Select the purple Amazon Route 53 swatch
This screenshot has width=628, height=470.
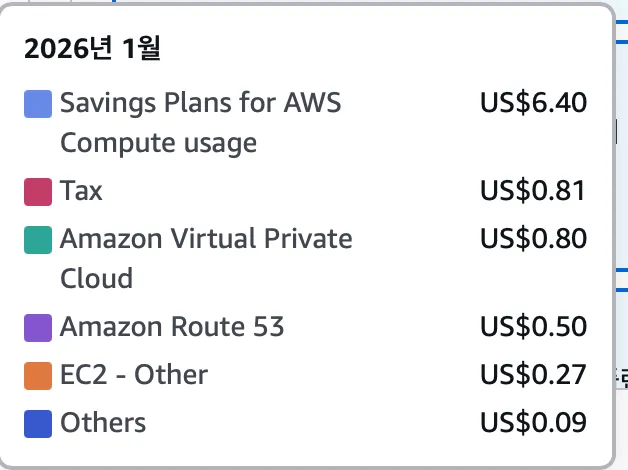click(x=38, y=327)
